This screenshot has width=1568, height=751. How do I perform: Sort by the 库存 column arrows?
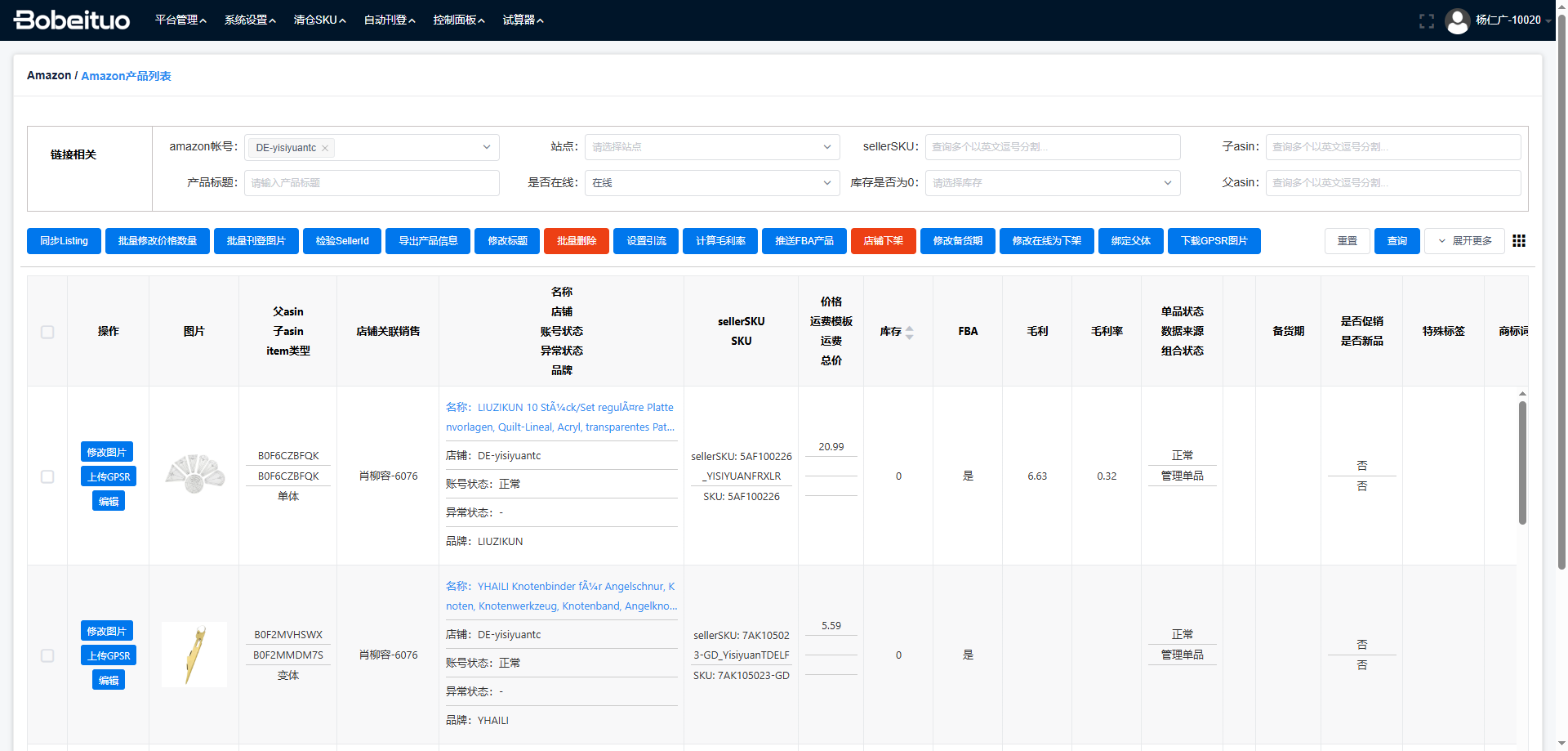(909, 332)
